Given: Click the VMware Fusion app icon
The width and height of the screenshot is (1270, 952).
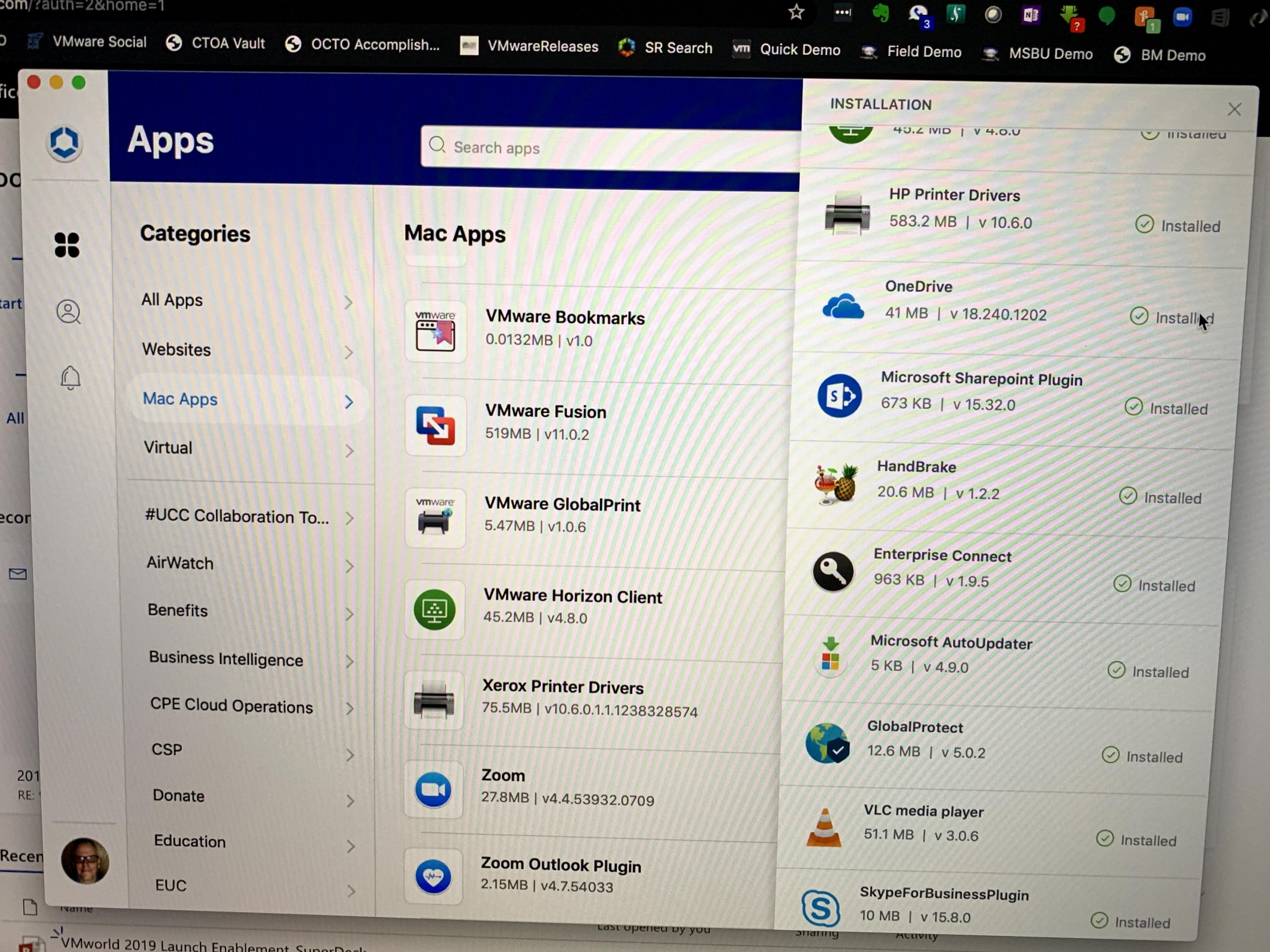Looking at the screenshot, I should pyautogui.click(x=435, y=426).
